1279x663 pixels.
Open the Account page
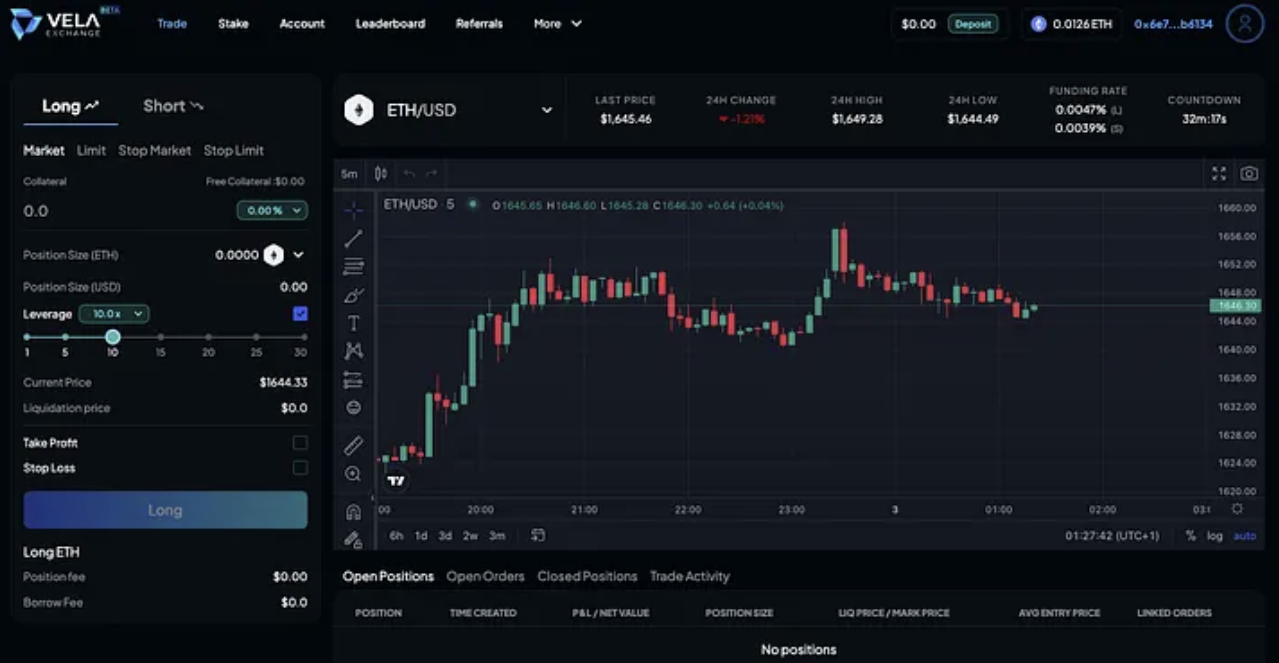(302, 24)
